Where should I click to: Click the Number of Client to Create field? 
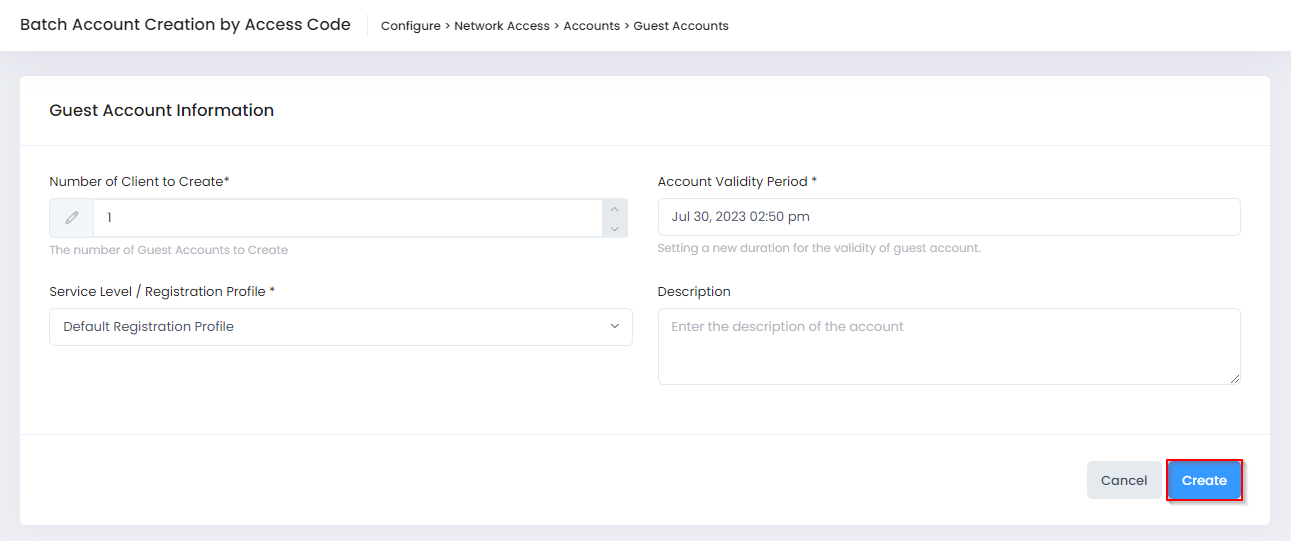point(346,217)
